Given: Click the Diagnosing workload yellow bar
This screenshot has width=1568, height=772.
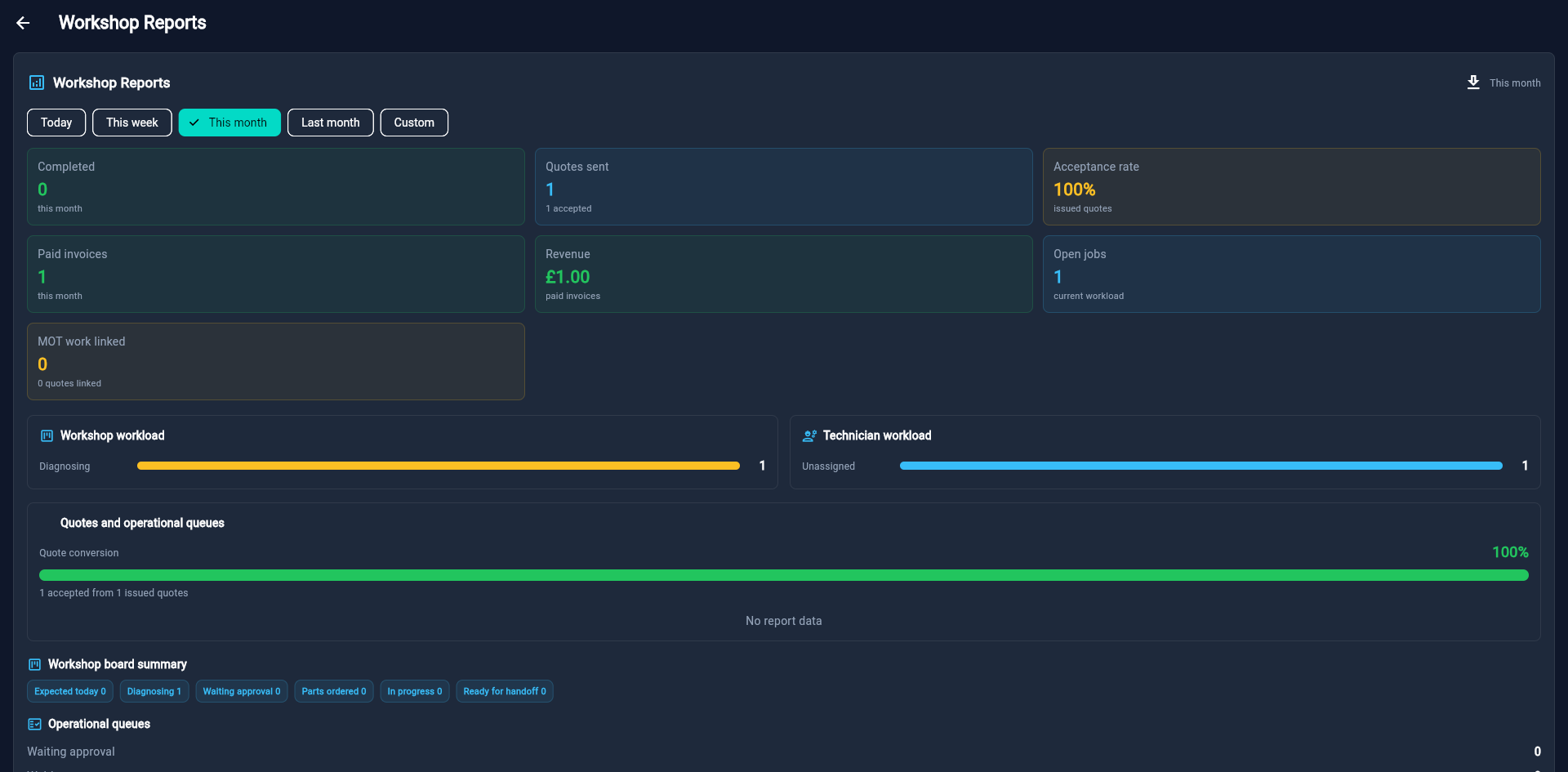Looking at the screenshot, I should coord(439,466).
